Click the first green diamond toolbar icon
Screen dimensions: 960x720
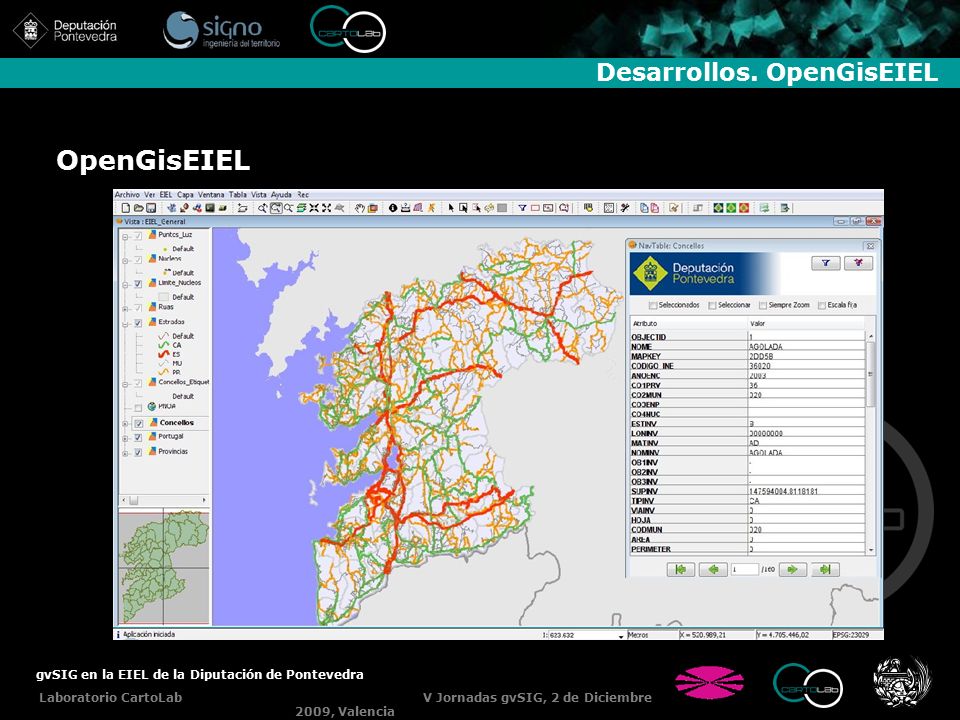(718, 208)
